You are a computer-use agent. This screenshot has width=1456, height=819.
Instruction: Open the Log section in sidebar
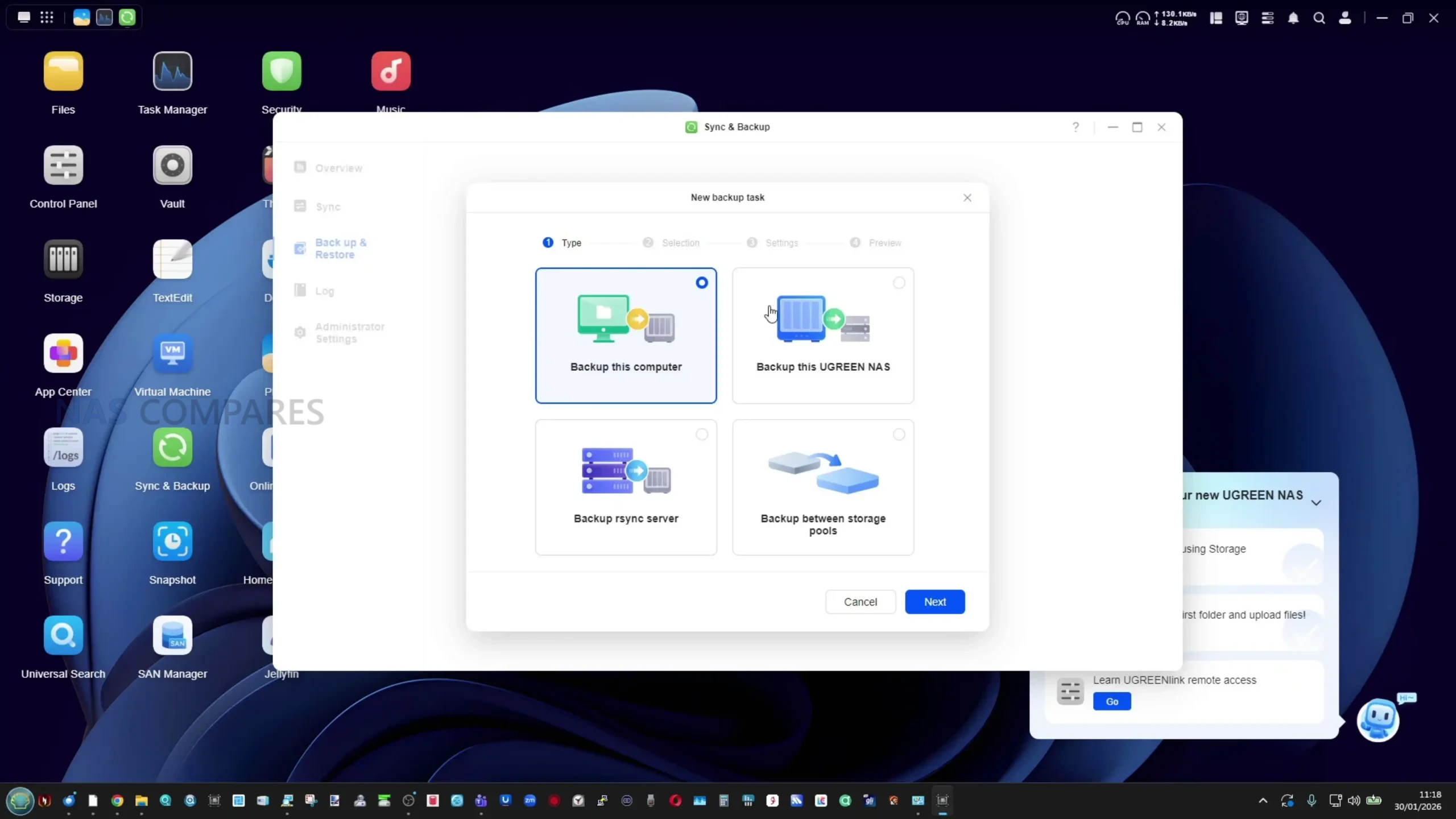[324, 291]
